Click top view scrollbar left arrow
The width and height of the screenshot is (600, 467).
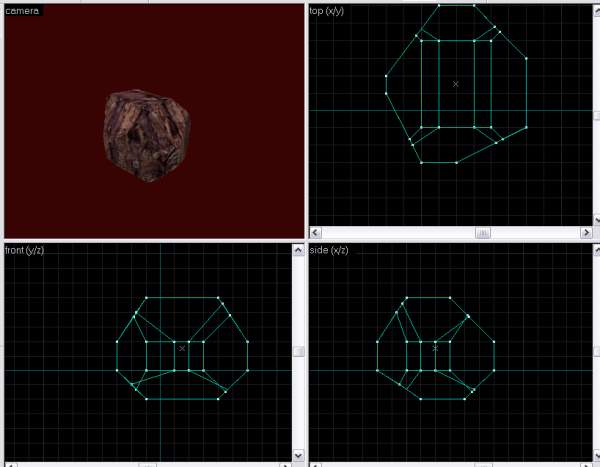[314, 232]
